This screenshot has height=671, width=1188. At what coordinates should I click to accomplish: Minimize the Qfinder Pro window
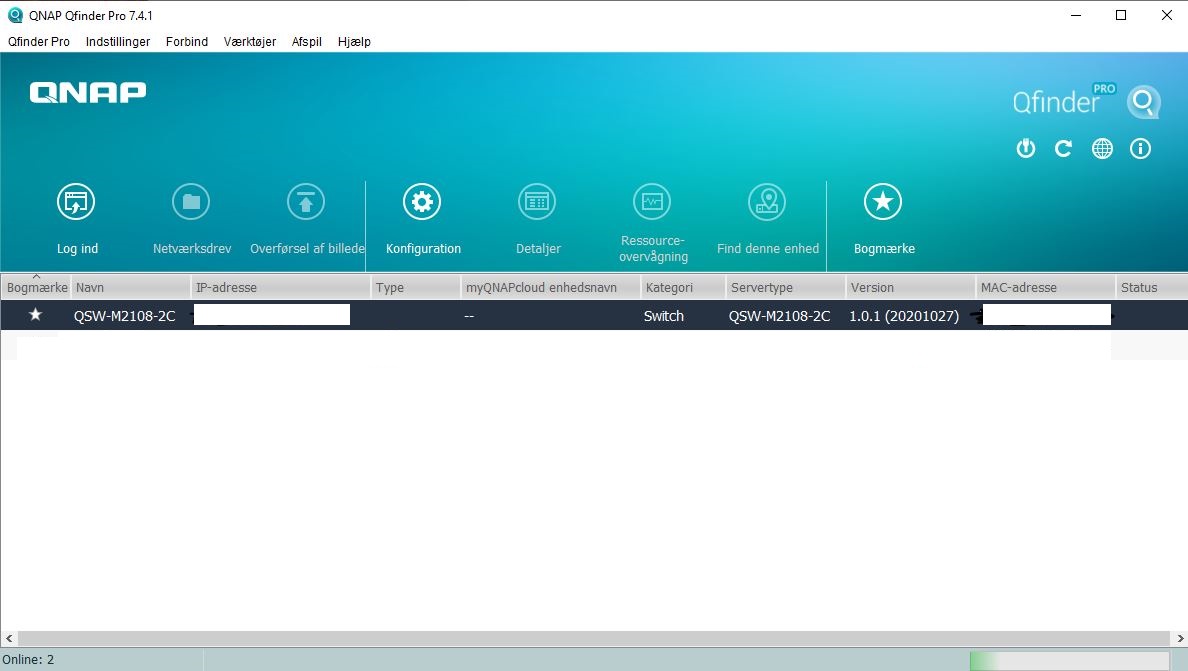coord(1076,15)
